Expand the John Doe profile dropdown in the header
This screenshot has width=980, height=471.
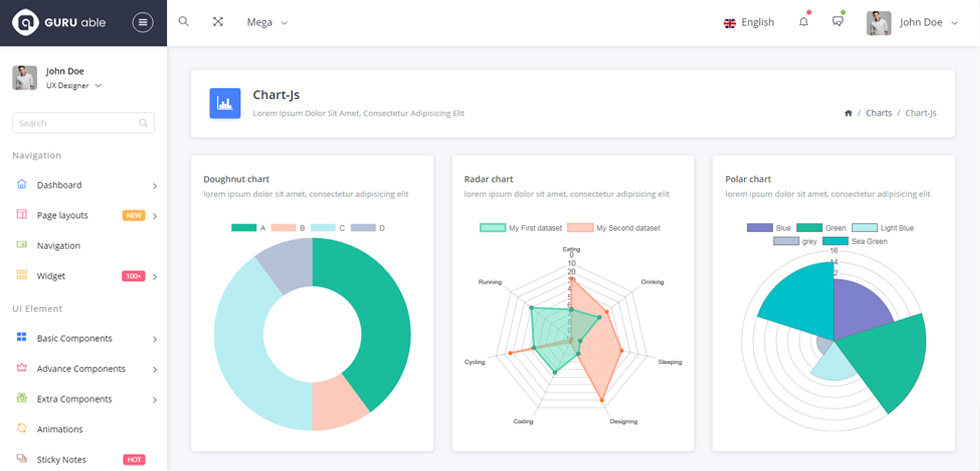(x=912, y=22)
